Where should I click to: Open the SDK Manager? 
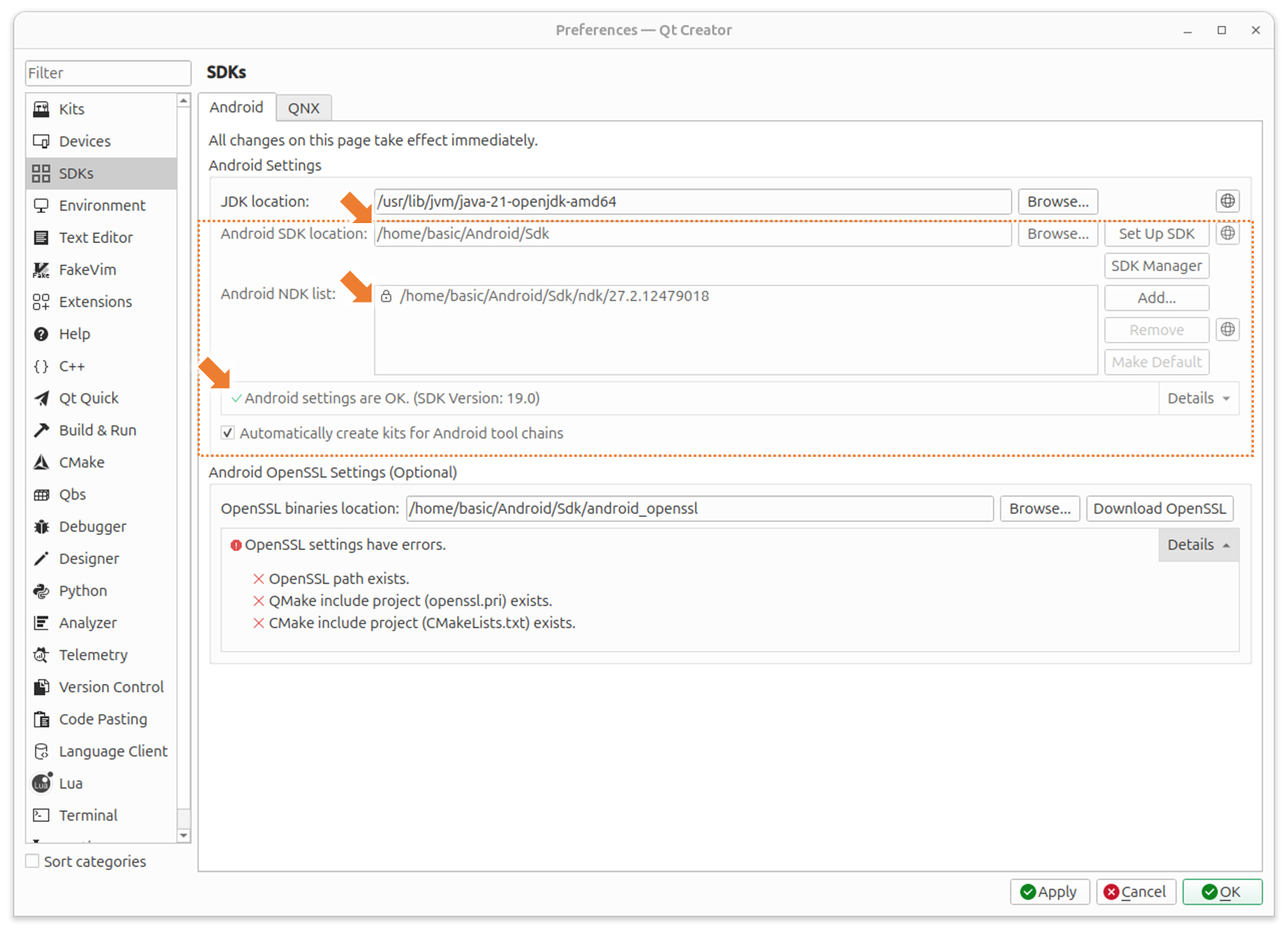[1156, 266]
